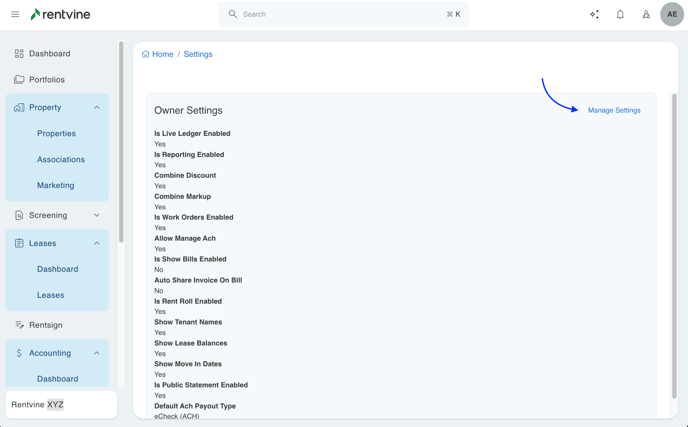Collapse the Property section chevron

(x=97, y=108)
